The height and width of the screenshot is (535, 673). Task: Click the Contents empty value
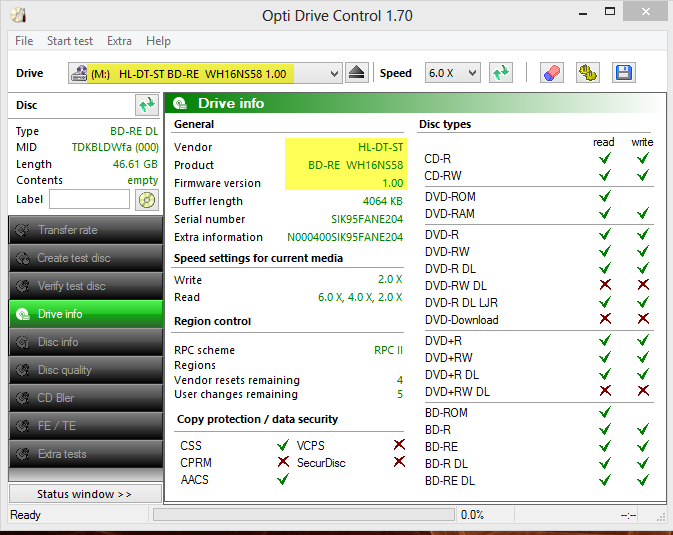pos(142,180)
